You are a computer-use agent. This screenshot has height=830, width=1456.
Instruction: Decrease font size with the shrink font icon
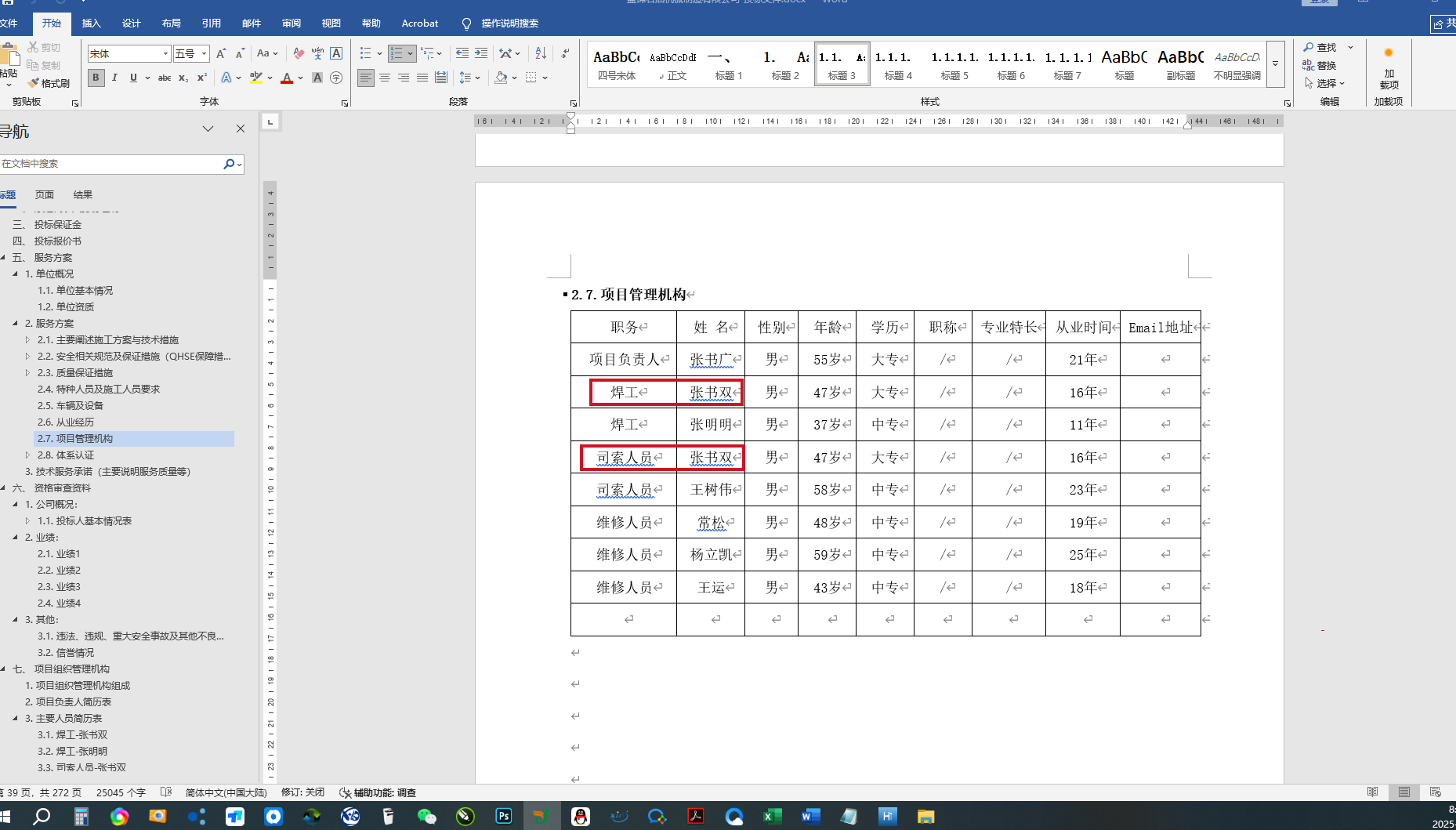(240, 53)
